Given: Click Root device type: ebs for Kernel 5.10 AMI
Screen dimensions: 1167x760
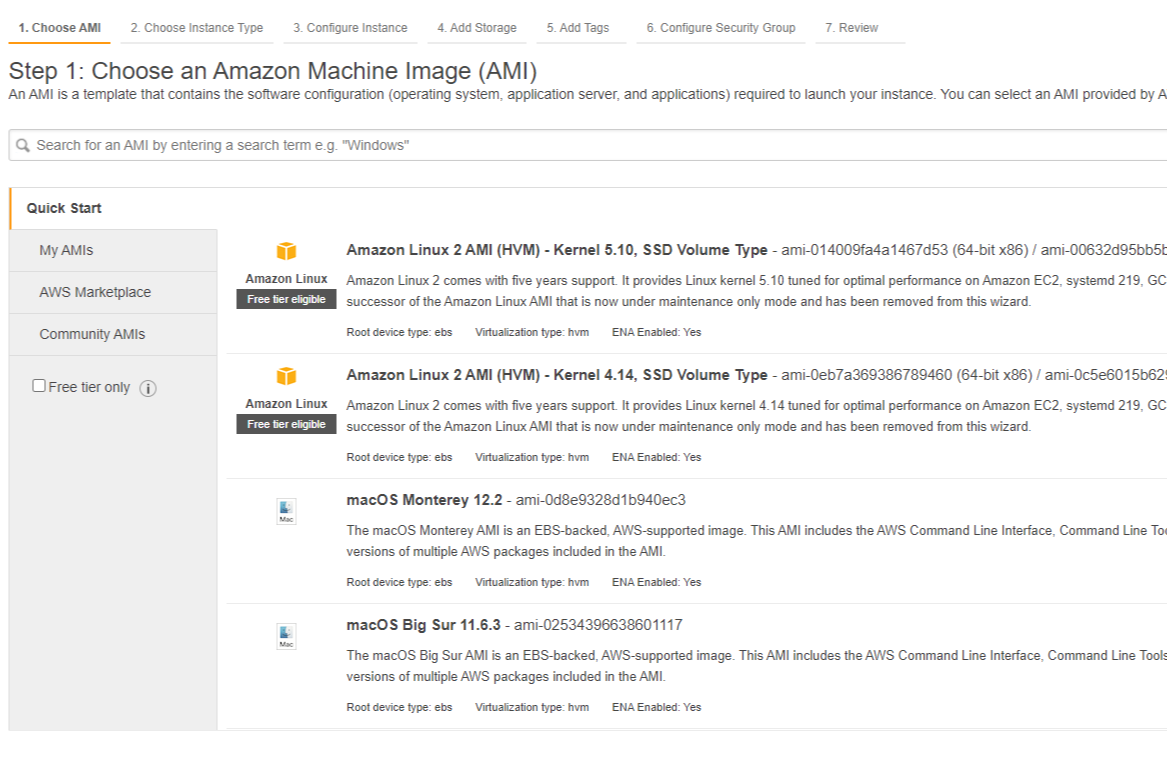Looking at the screenshot, I should pyautogui.click(x=399, y=332).
